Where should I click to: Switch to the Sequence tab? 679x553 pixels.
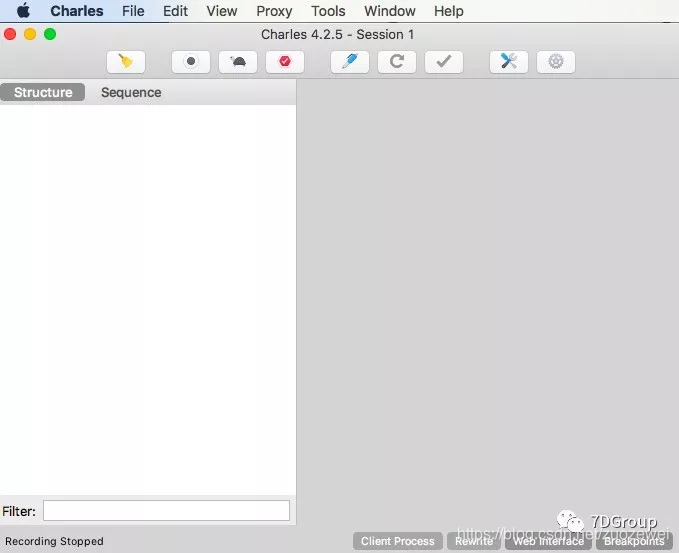click(131, 92)
